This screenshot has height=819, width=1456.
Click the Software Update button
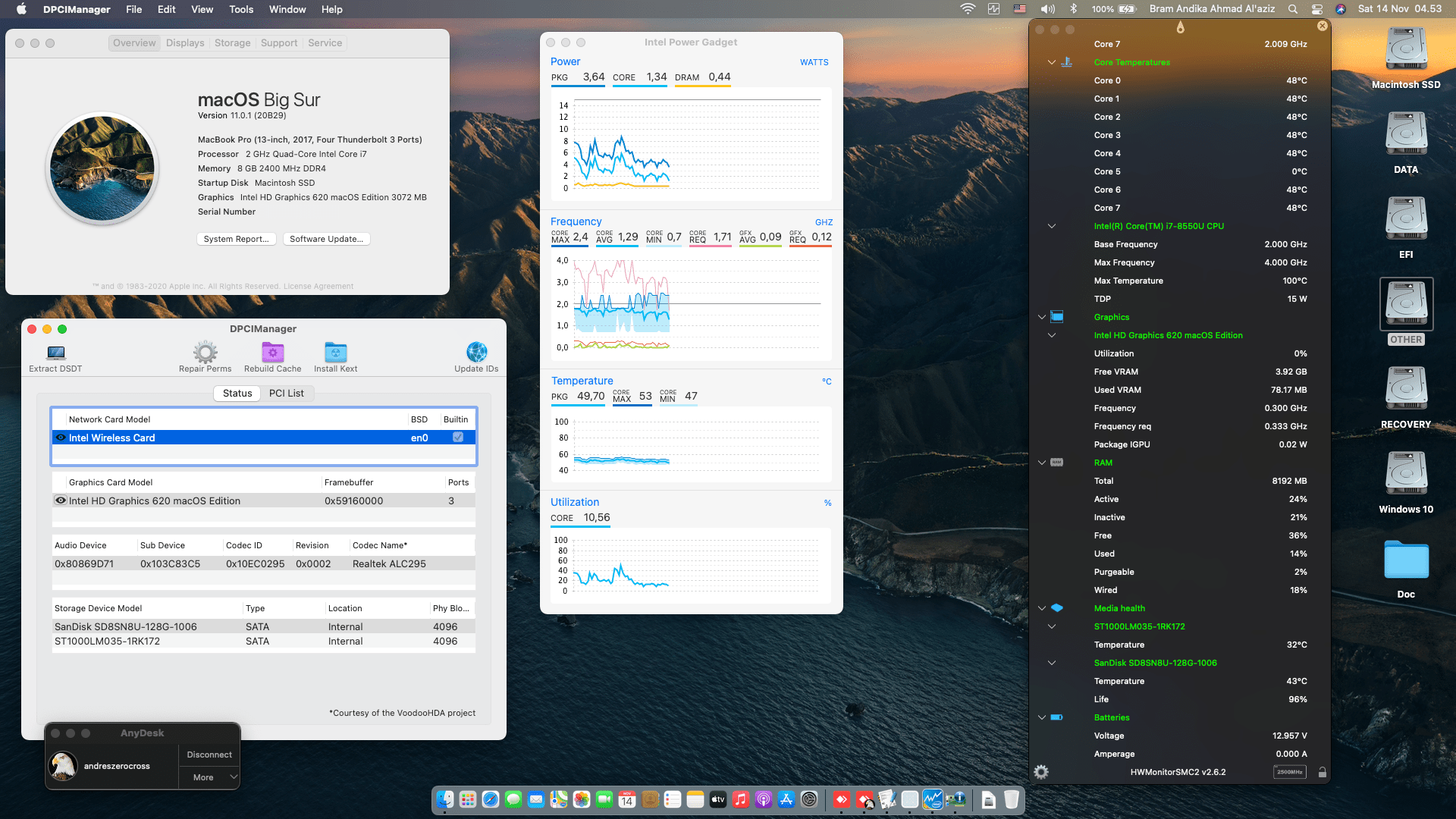326,239
